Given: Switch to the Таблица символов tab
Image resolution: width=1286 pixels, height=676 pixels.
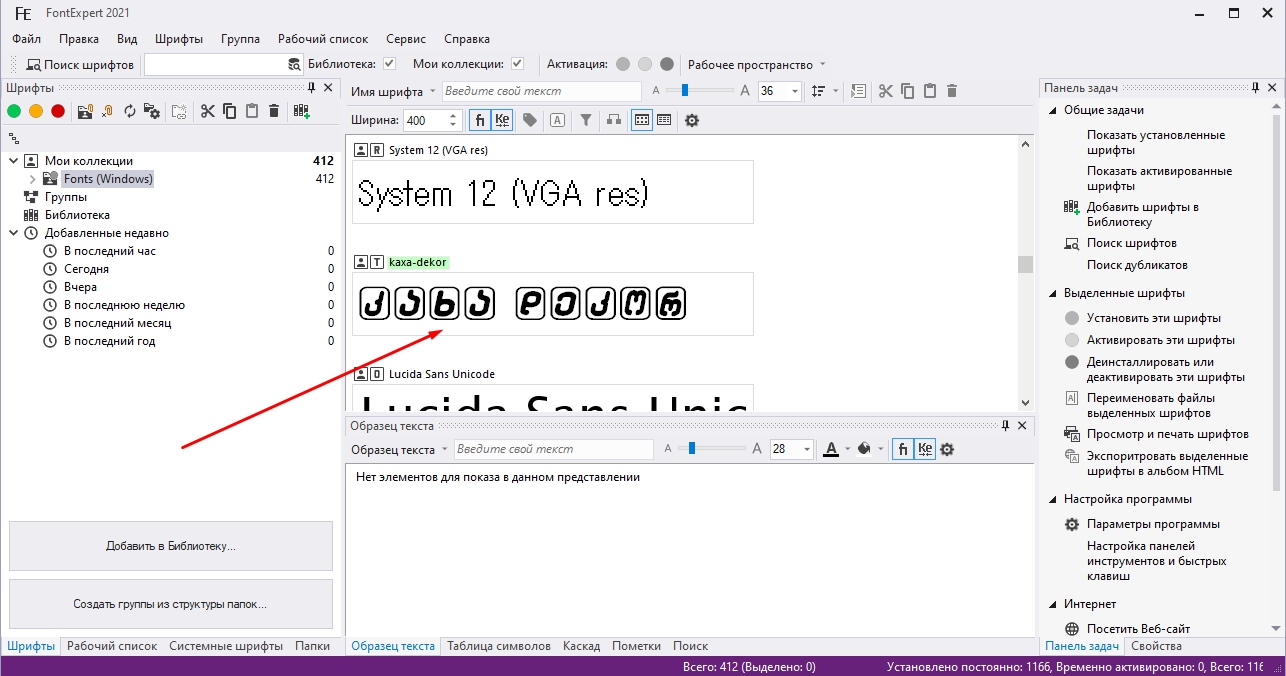Looking at the screenshot, I should pyautogui.click(x=498, y=646).
